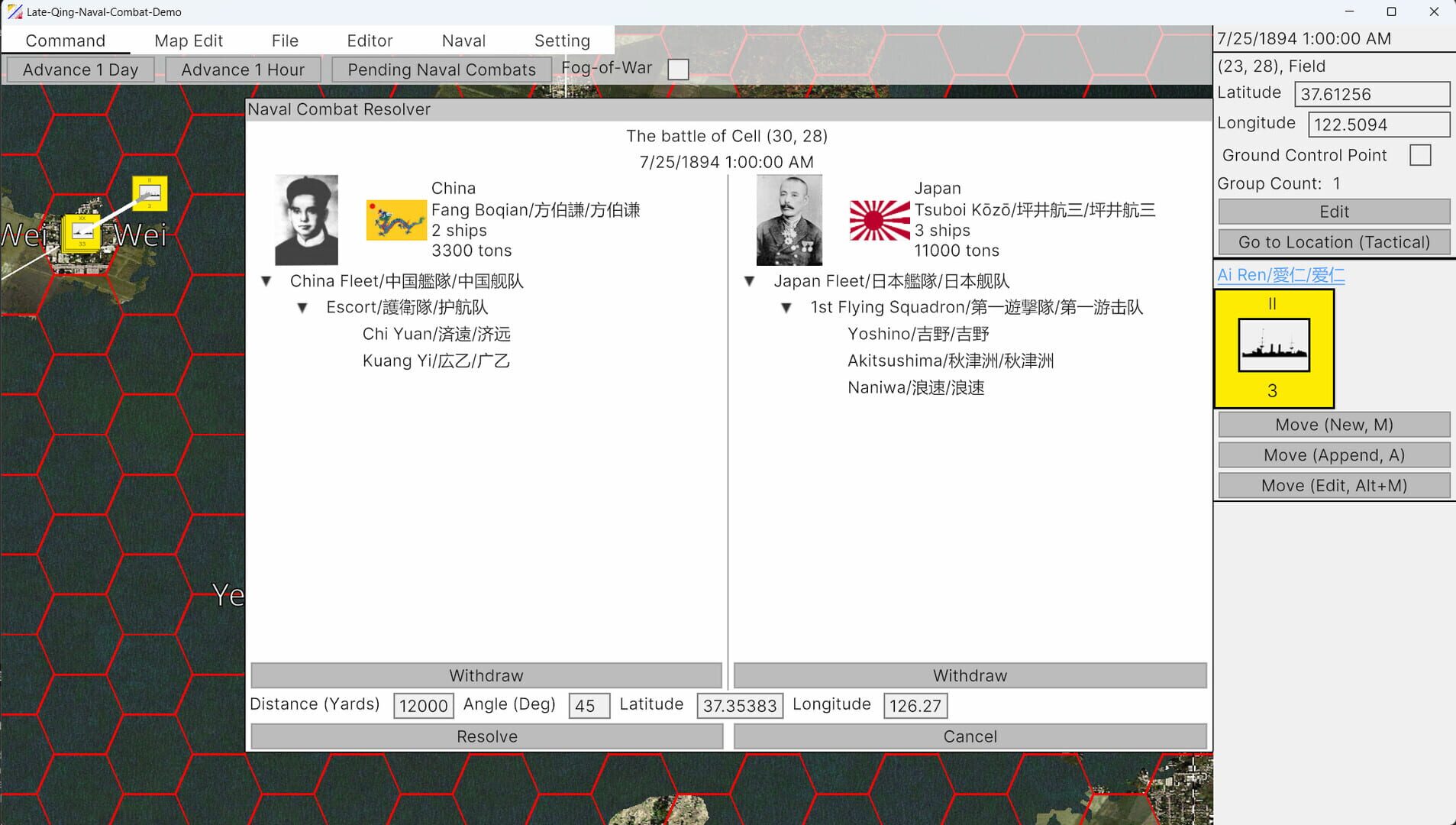1456x825 pixels.
Task: Click the Distance (Yards) input field
Action: tap(423, 705)
